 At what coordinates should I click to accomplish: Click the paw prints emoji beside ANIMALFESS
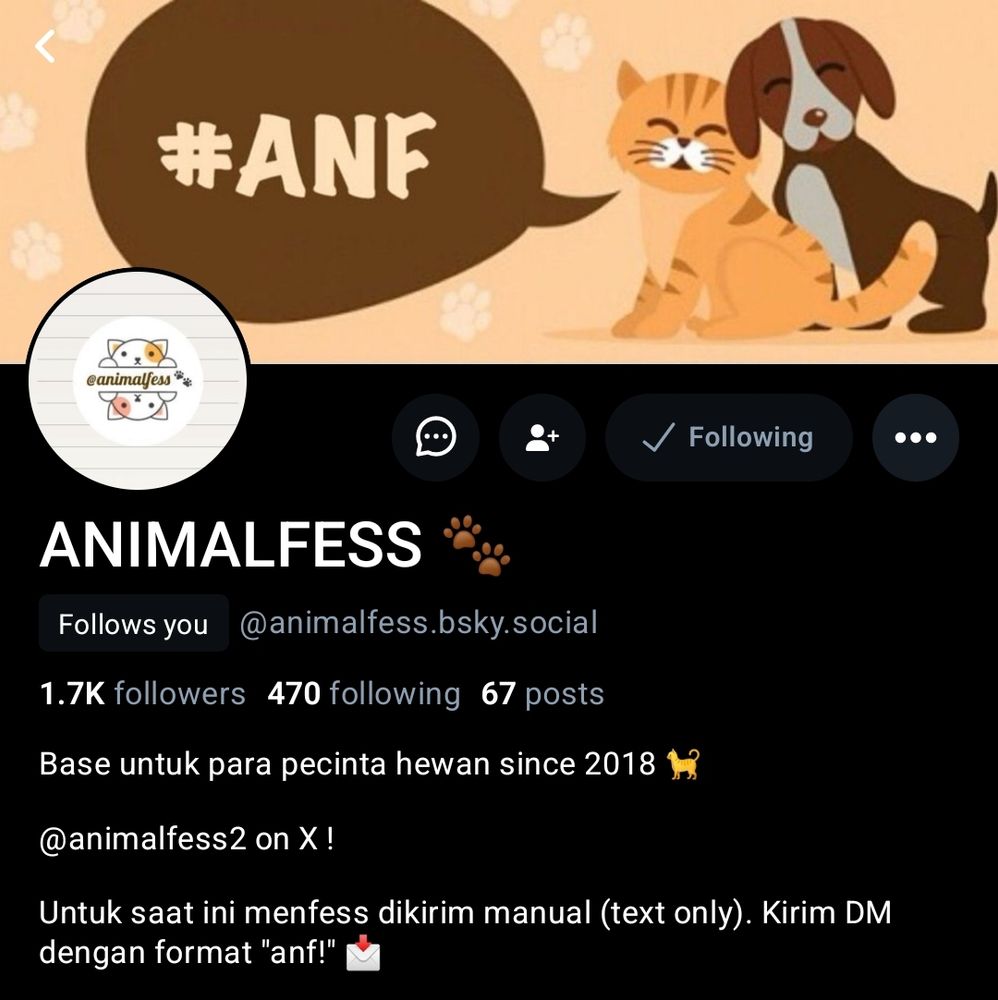[476, 545]
